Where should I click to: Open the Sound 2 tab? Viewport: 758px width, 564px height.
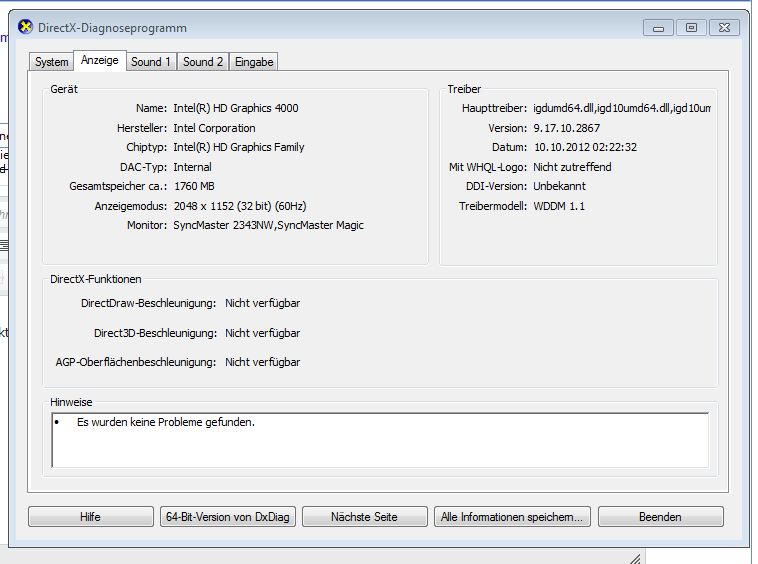tap(203, 62)
